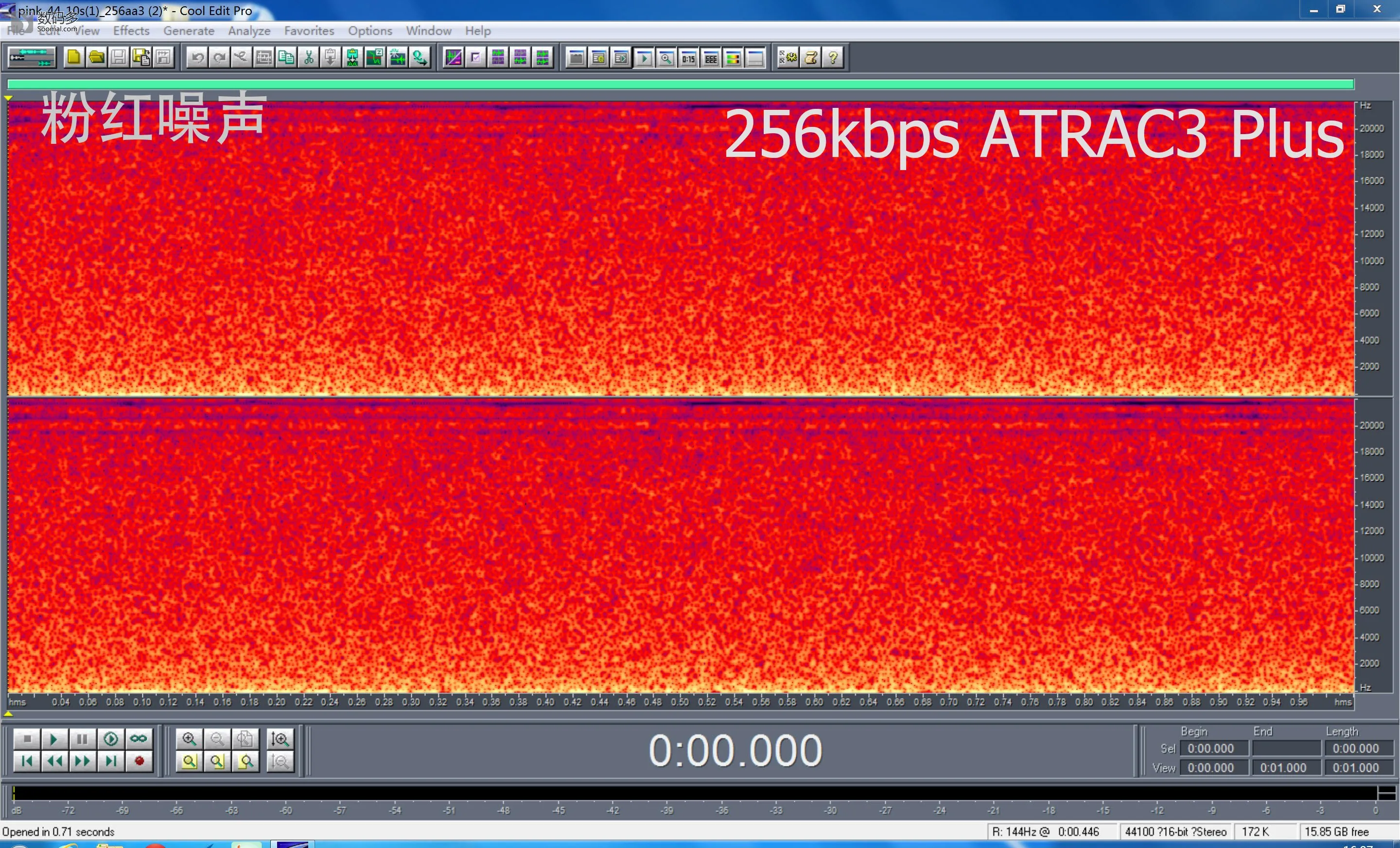1400x848 pixels.
Task: Stop playback with the Stop button
Action: [27, 738]
